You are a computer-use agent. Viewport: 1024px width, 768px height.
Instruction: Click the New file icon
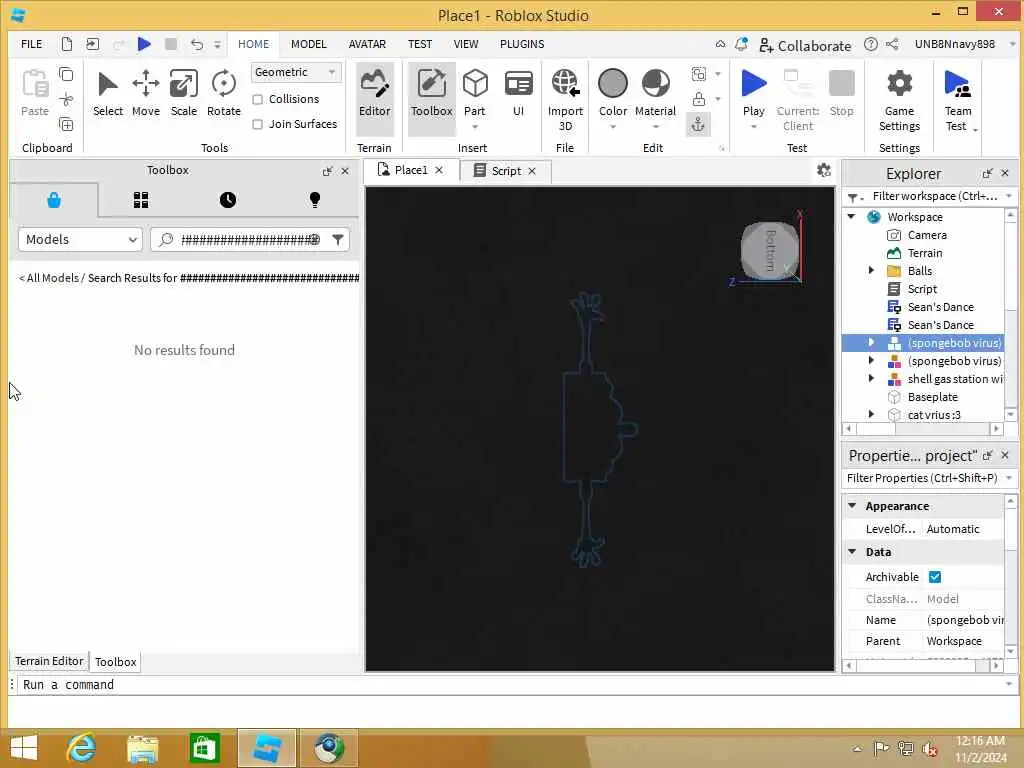click(x=67, y=44)
